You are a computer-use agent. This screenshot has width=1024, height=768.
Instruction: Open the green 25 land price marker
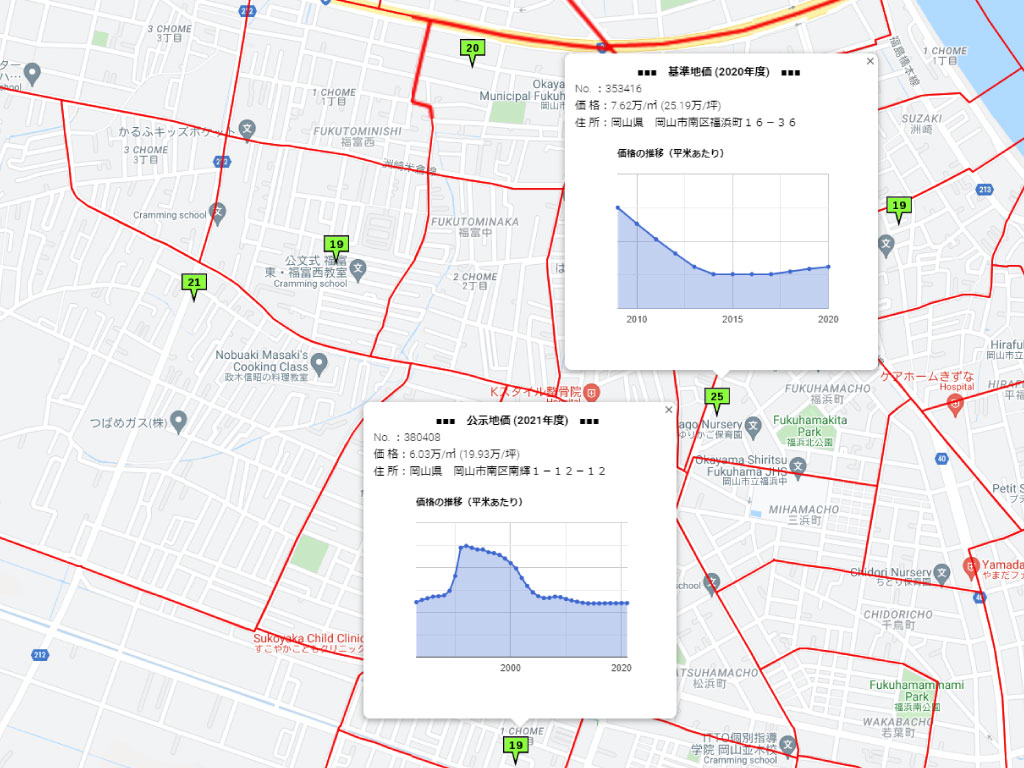(715, 398)
